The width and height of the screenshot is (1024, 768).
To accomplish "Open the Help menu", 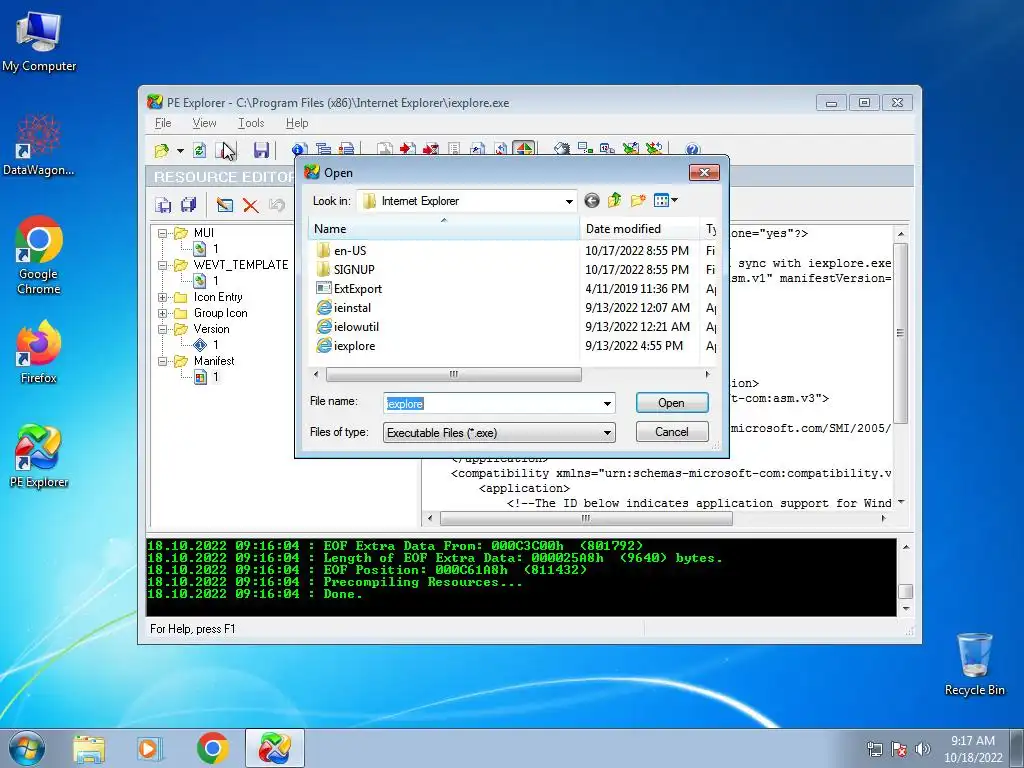I will point(296,123).
